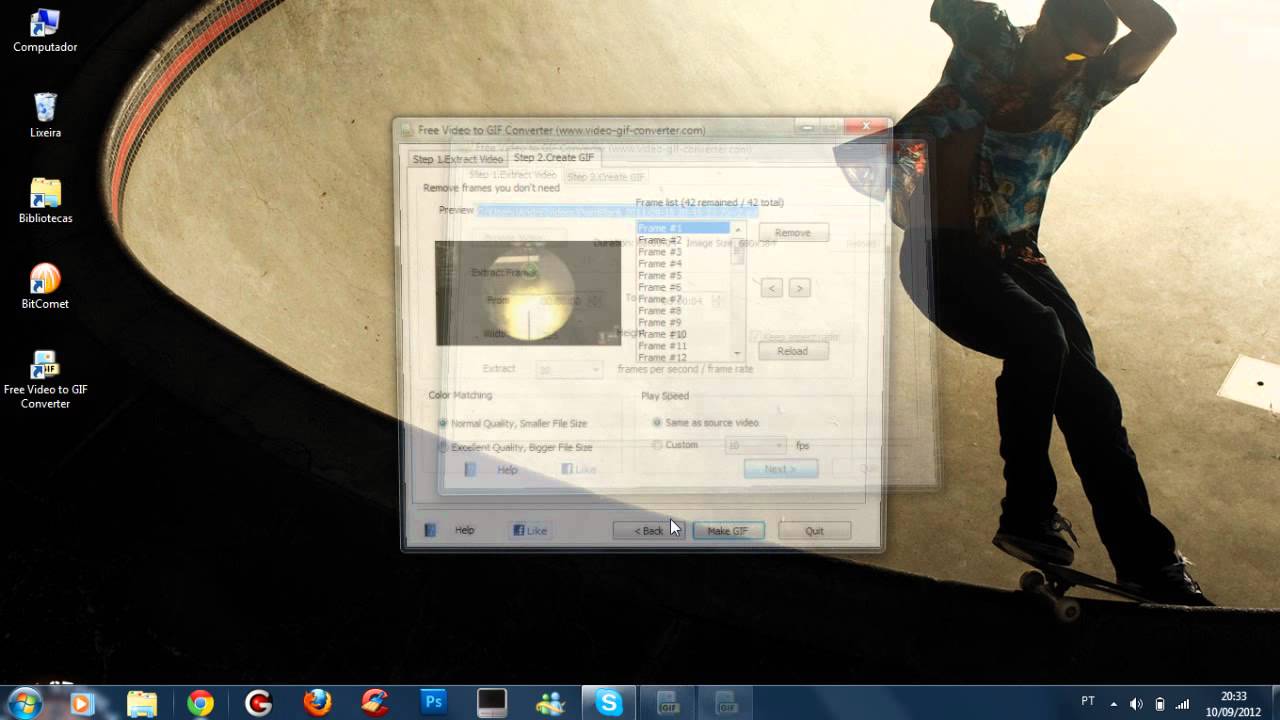The image size is (1280, 720).
Task: Open CCleaner from the taskbar
Action: pos(375,703)
